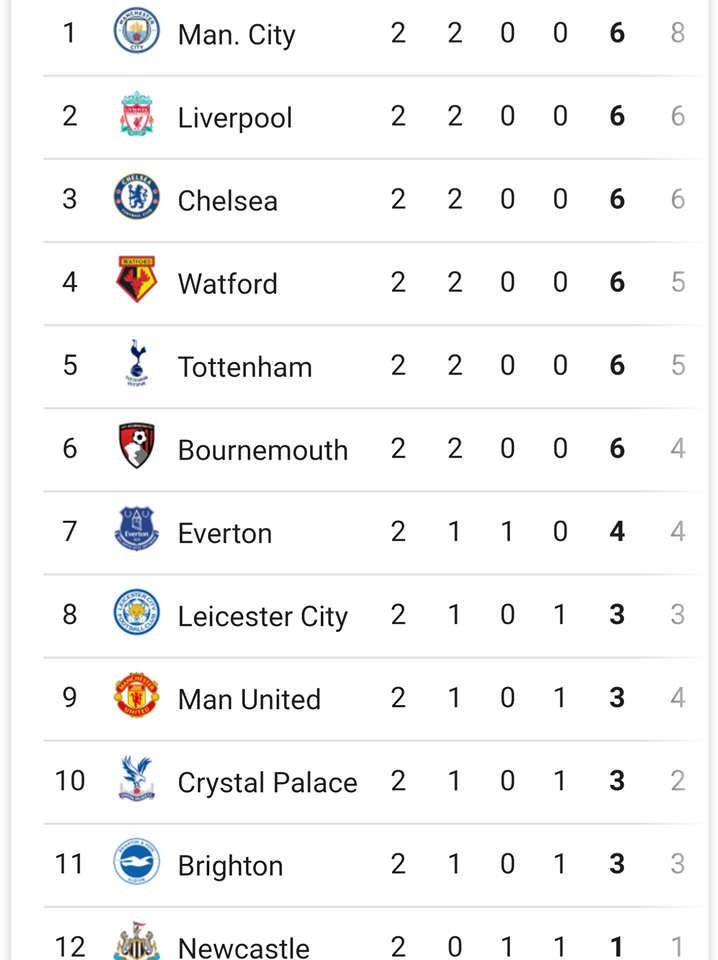The height and width of the screenshot is (960, 718).
Task: Click the Crystal Palace club crest
Action: pyautogui.click(x=136, y=778)
